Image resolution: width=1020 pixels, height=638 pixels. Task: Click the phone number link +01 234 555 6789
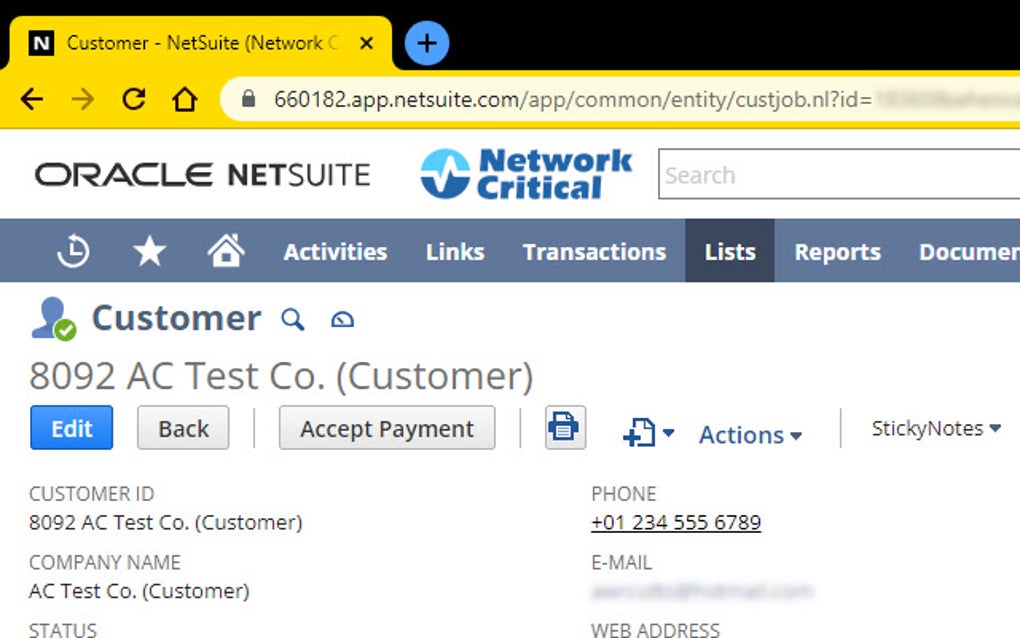(x=676, y=522)
